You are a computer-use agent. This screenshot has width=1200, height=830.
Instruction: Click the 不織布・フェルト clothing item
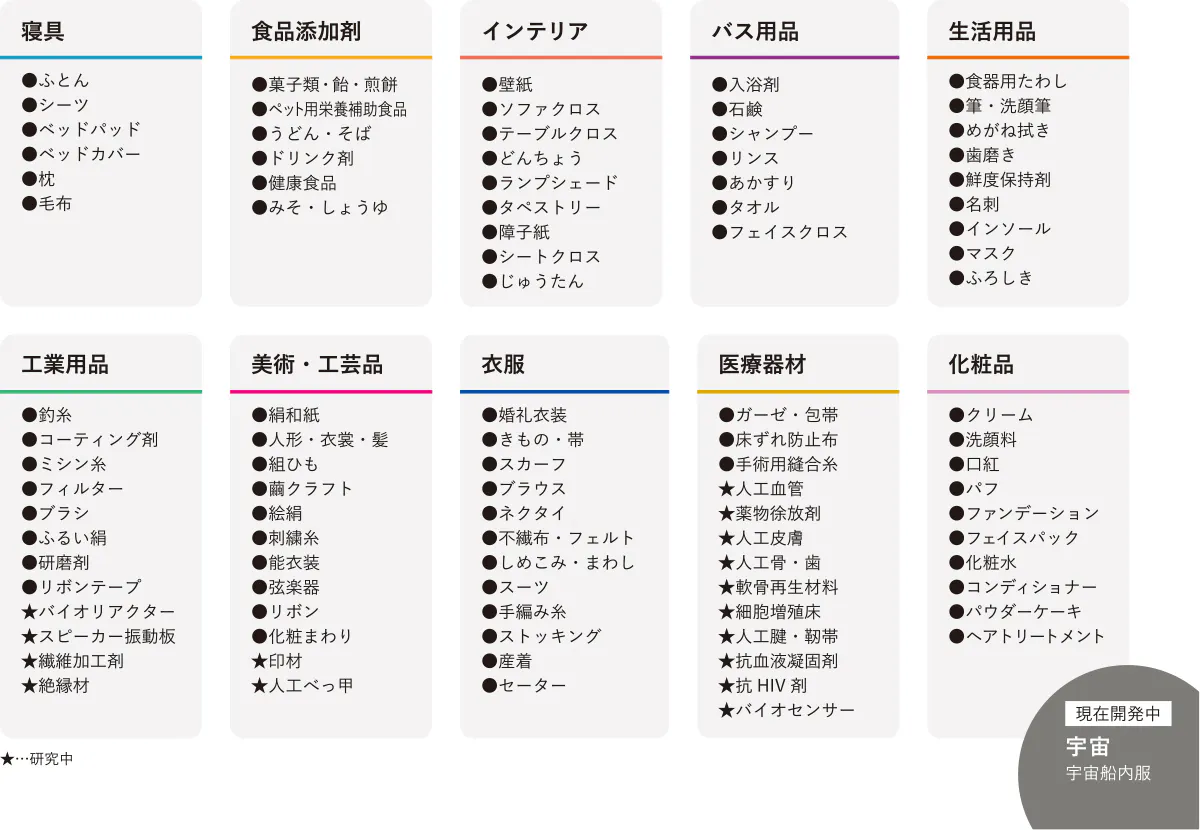pos(566,538)
